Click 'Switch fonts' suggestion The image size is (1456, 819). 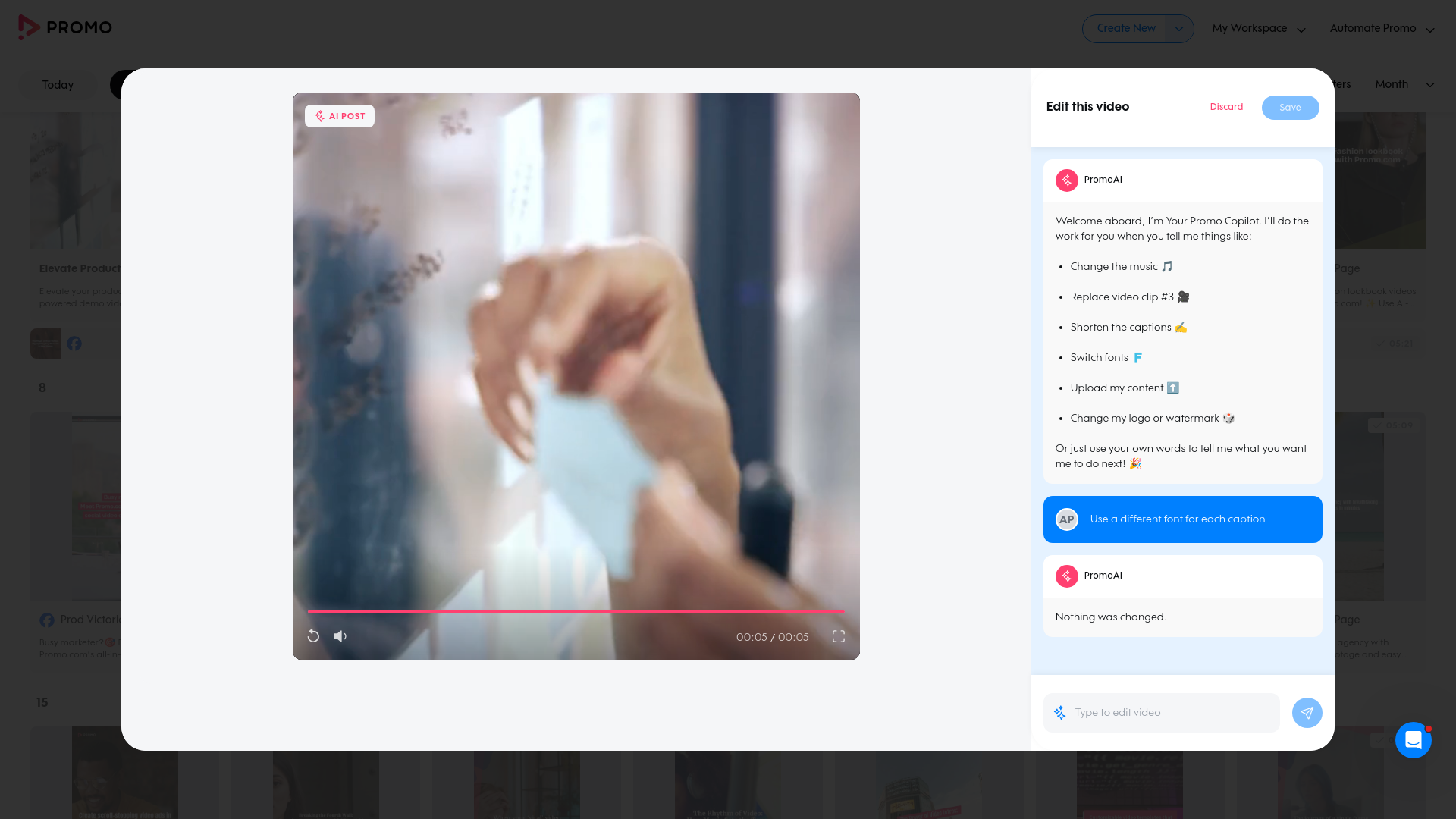[x=1106, y=358]
